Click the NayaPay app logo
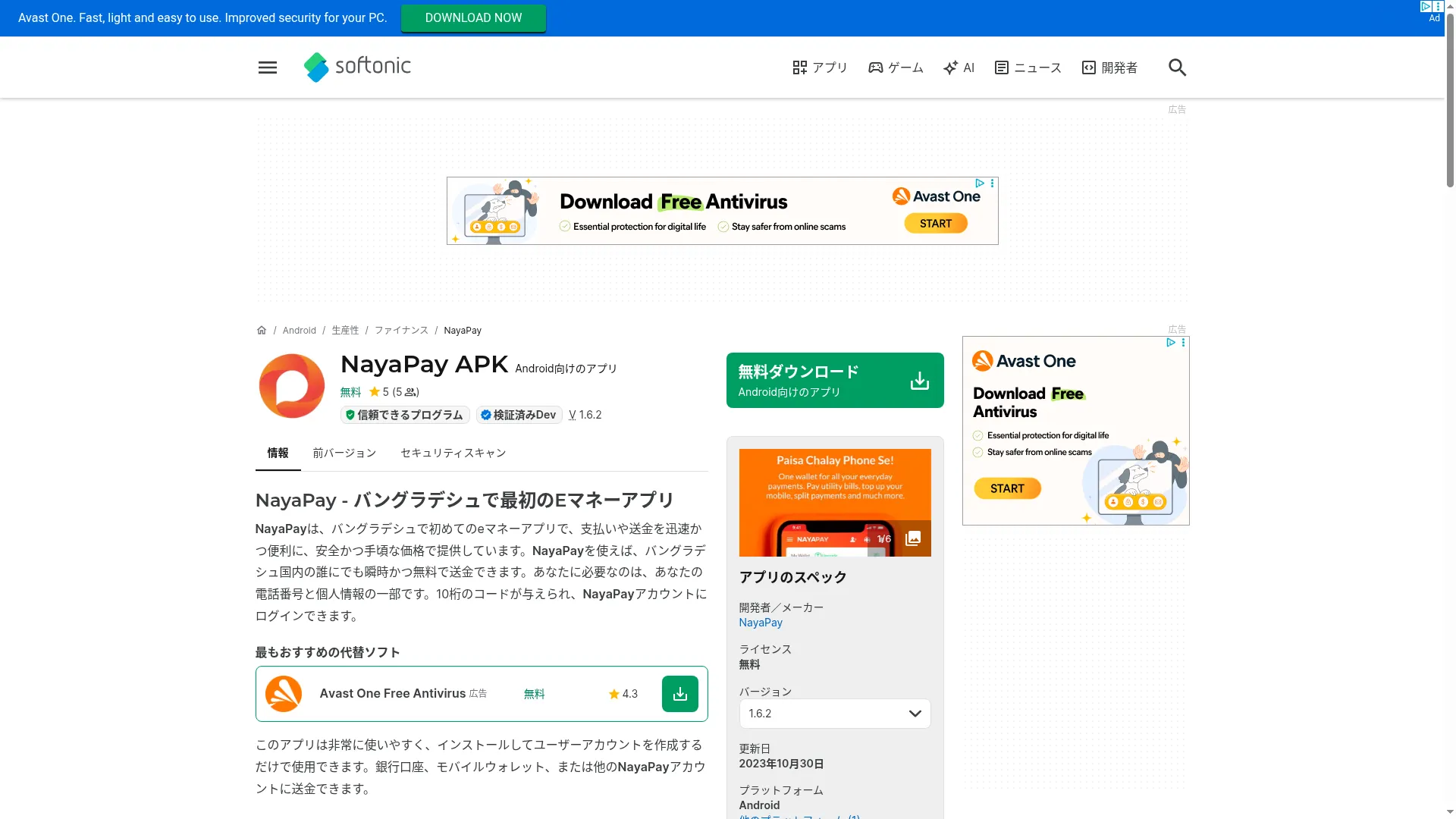The width and height of the screenshot is (1456, 819). [x=292, y=386]
